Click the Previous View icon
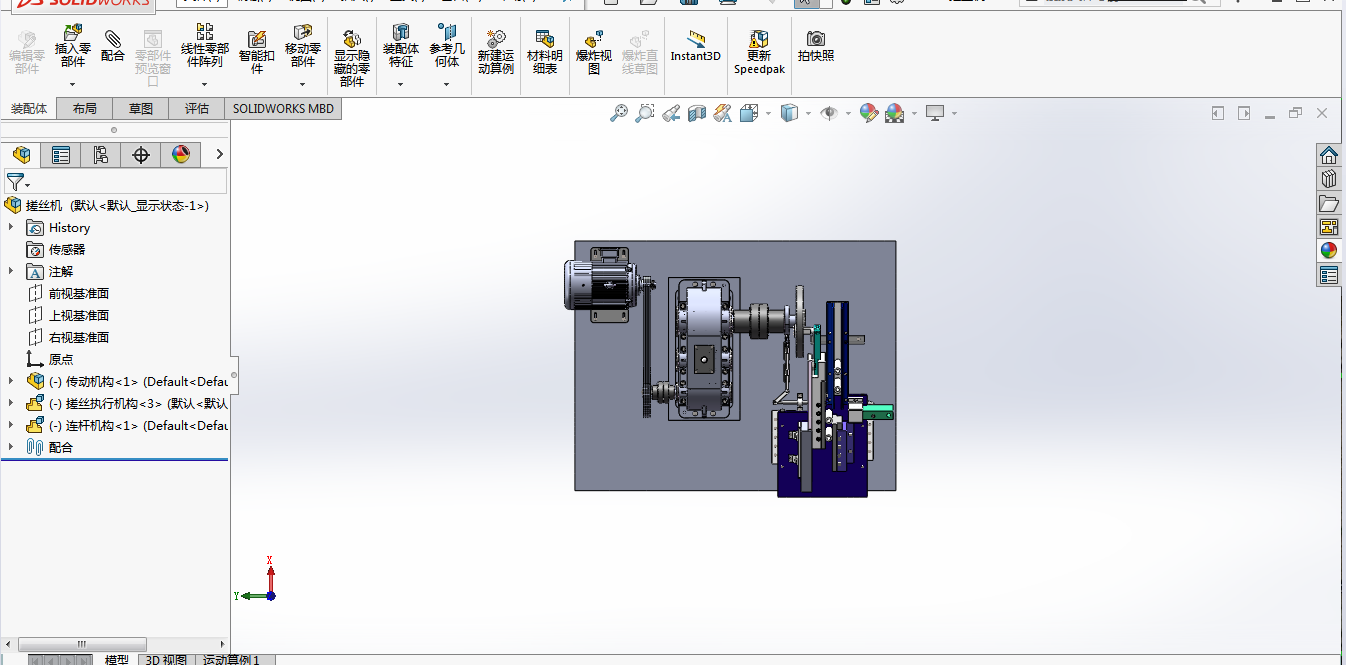Viewport: 1346px width, 665px height. point(671,113)
